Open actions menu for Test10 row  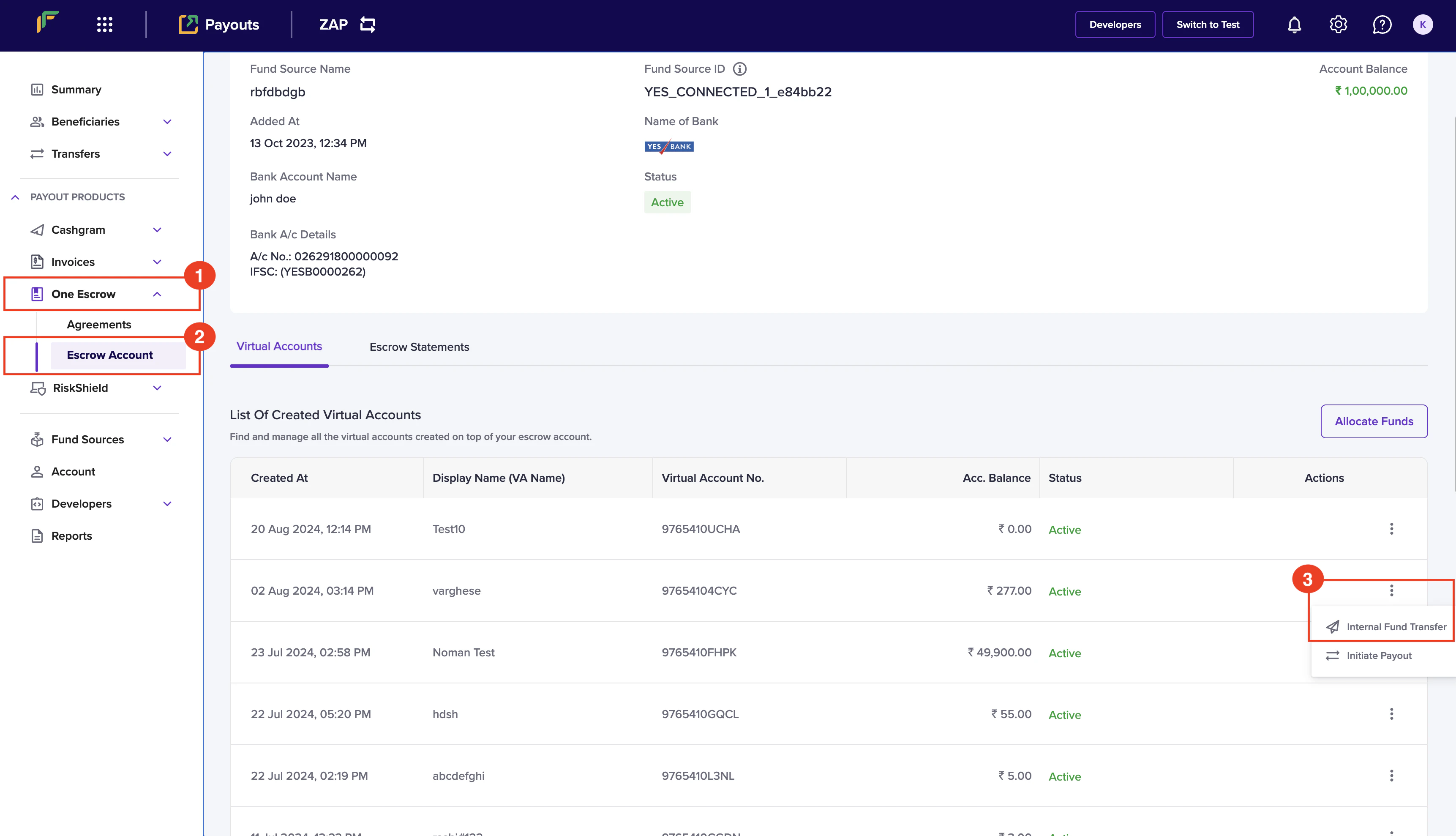pyautogui.click(x=1391, y=529)
